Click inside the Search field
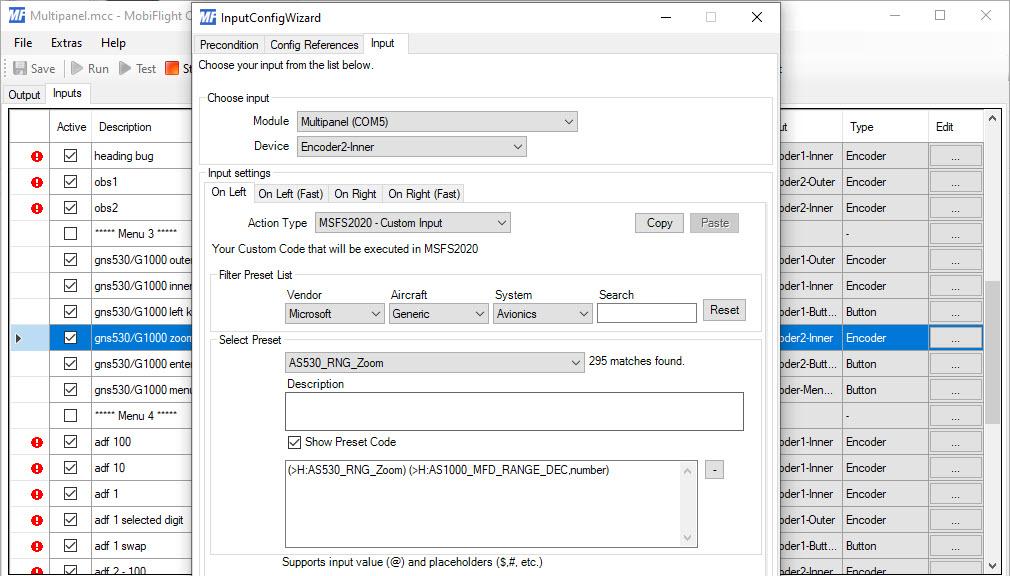Viewport: 1010px width, 576px height. tap(646, 312)
